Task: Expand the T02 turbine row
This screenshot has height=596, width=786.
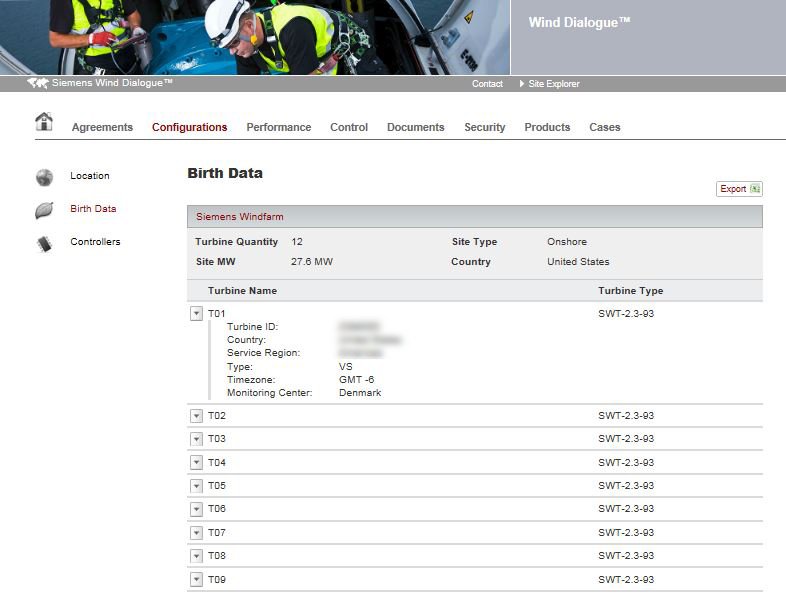Action: coord(196,416)
